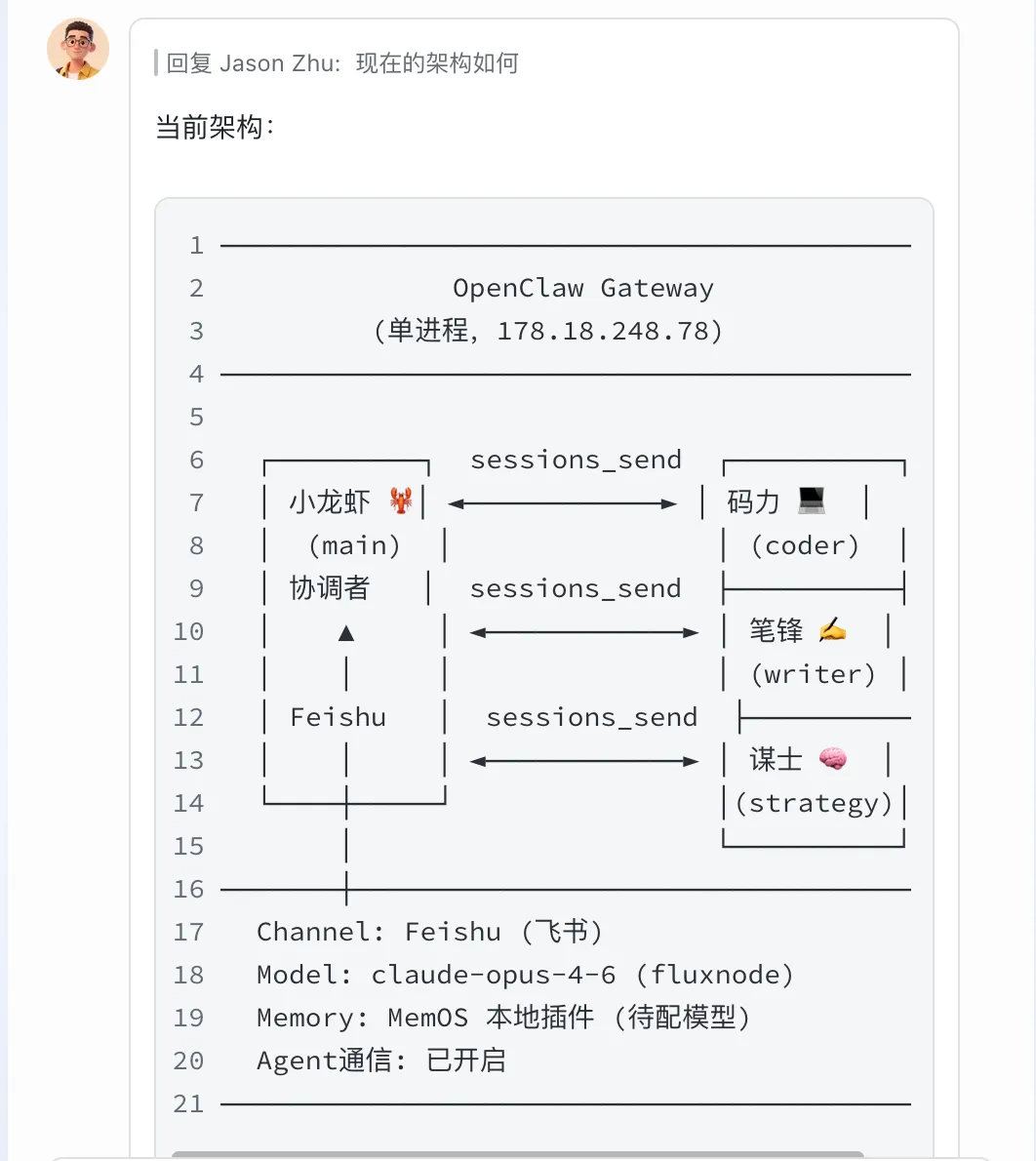
Task: Click the writing hand emoji beside 笔锋
Action: (832, 630)
